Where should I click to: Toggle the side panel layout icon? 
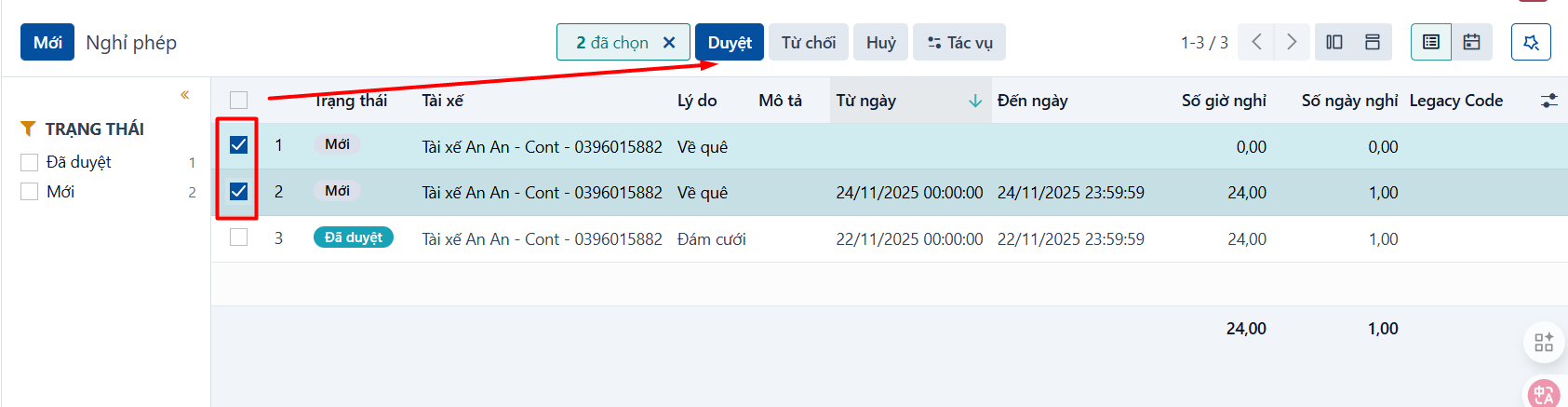[x=1334, y=42]
